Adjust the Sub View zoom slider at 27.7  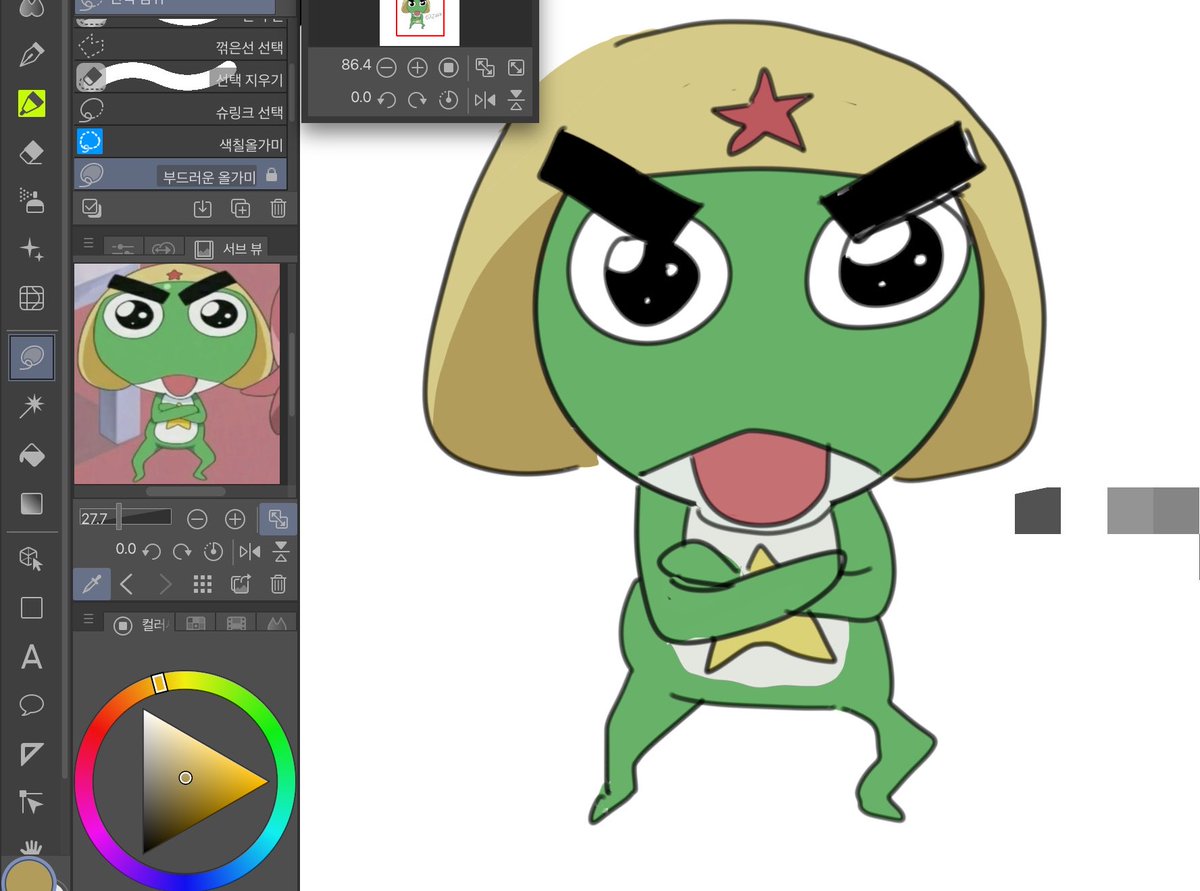(x=126, y=518)
